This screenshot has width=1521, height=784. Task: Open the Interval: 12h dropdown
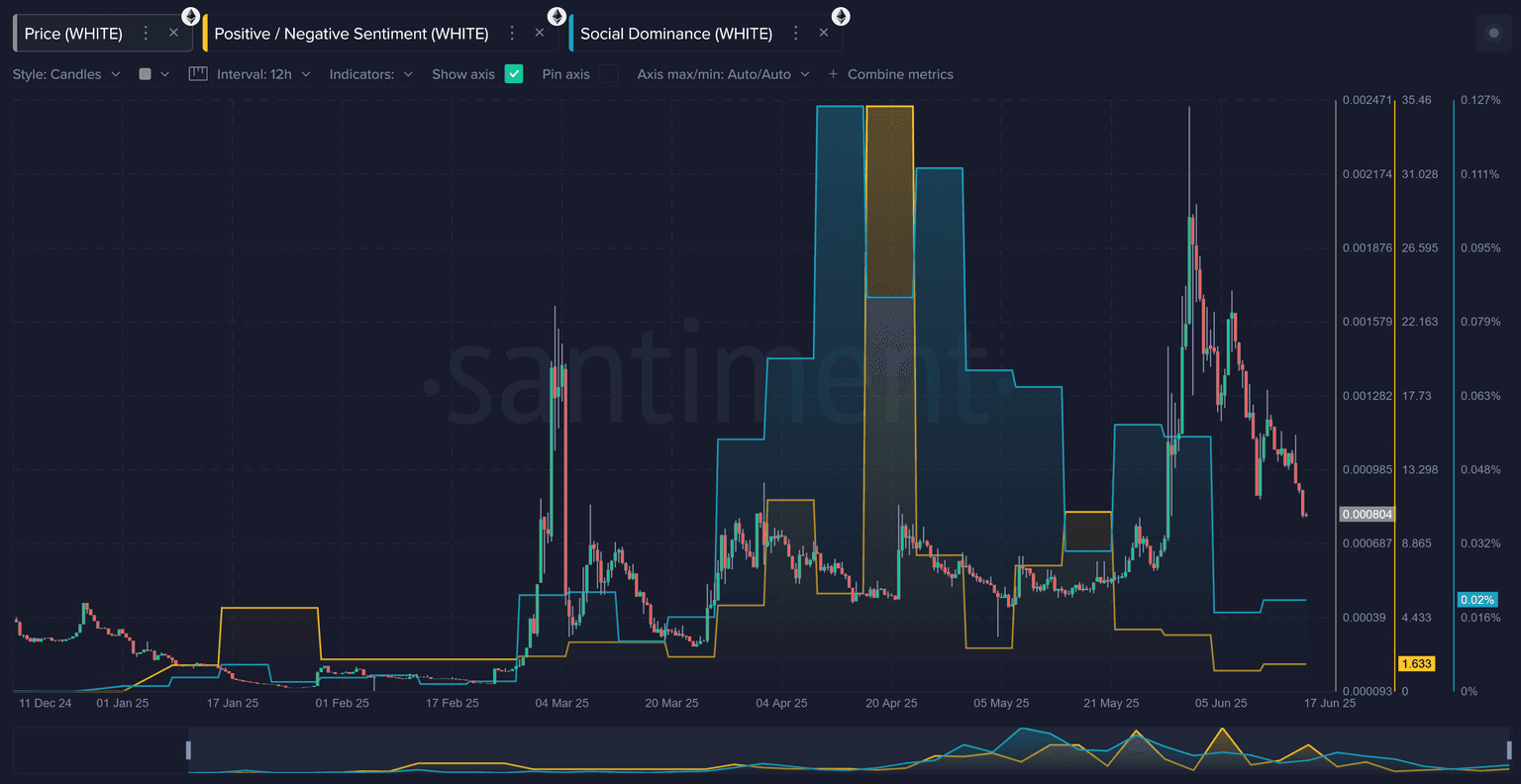263,74
